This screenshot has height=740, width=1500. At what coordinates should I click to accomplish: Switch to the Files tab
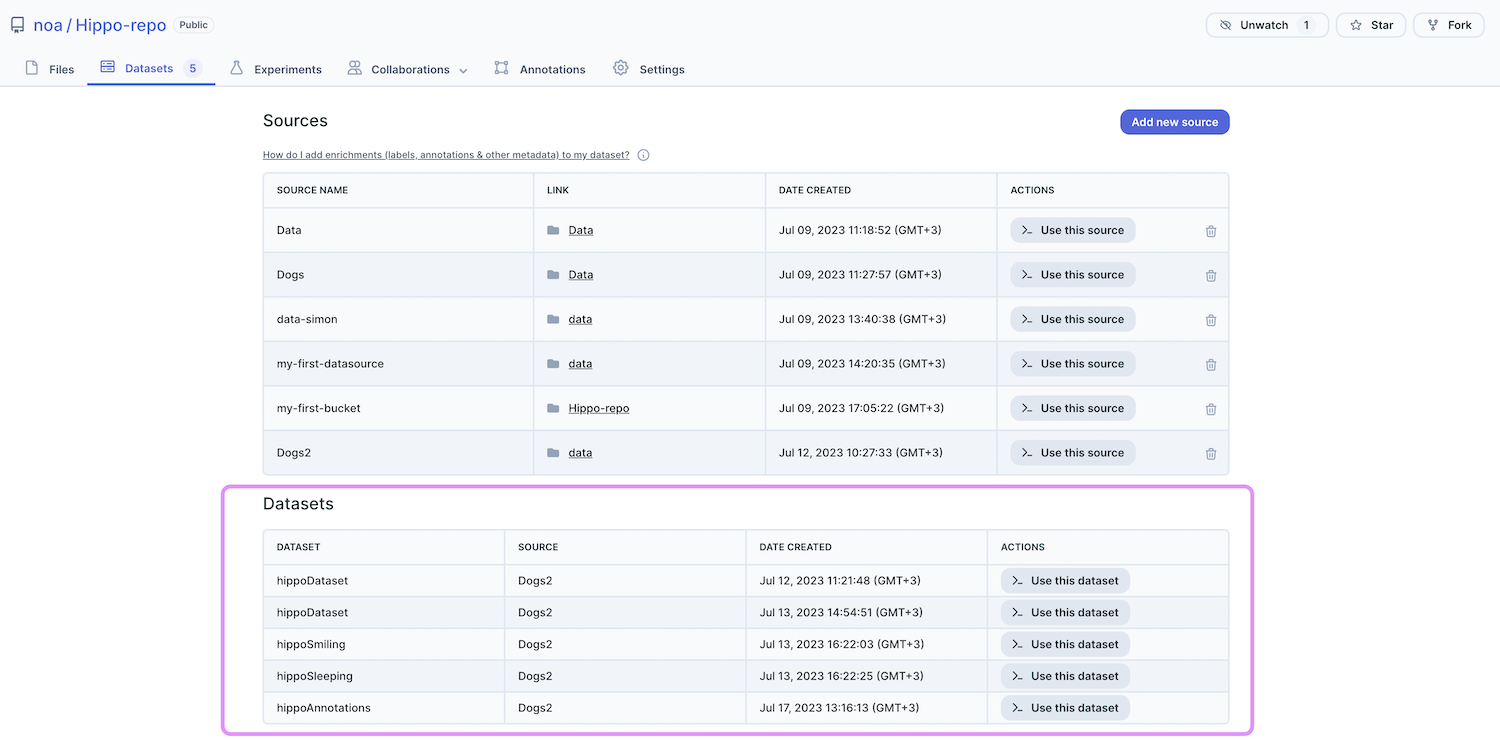coord(50,68)
